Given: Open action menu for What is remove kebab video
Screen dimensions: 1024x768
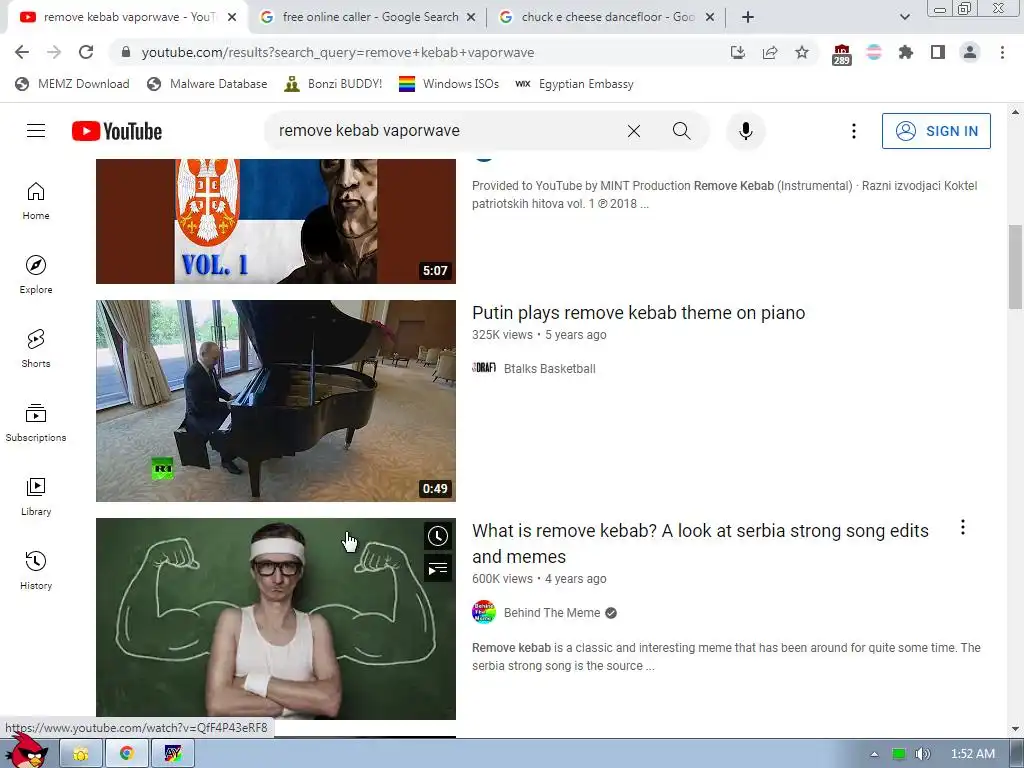Looking at the screenshot, I should click(x=963, y=528).
